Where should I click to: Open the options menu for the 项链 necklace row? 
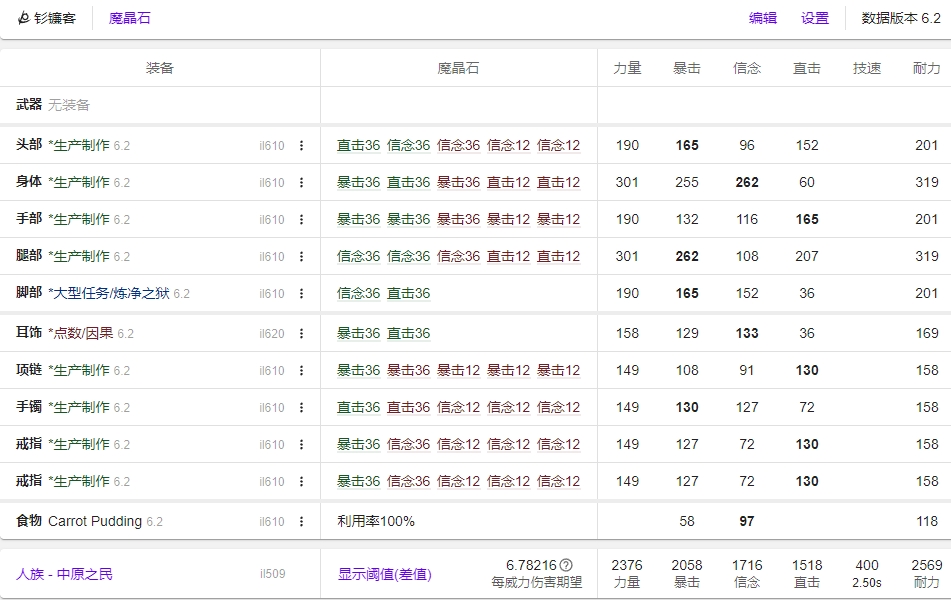pyautogui.click(x=303, y=369)
